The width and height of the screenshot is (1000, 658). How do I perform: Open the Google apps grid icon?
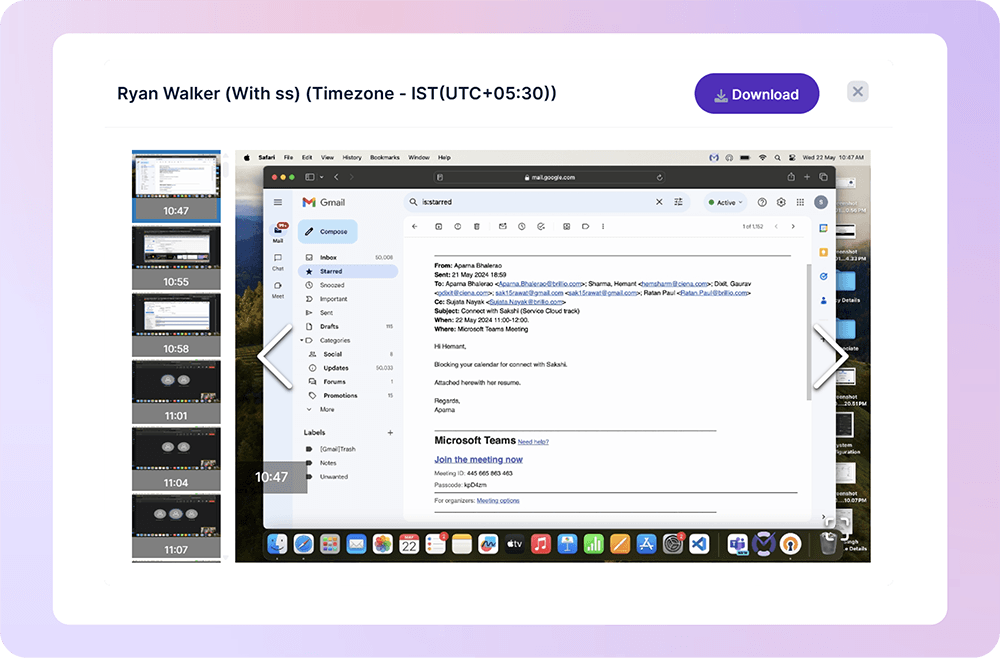coord(800,202)
